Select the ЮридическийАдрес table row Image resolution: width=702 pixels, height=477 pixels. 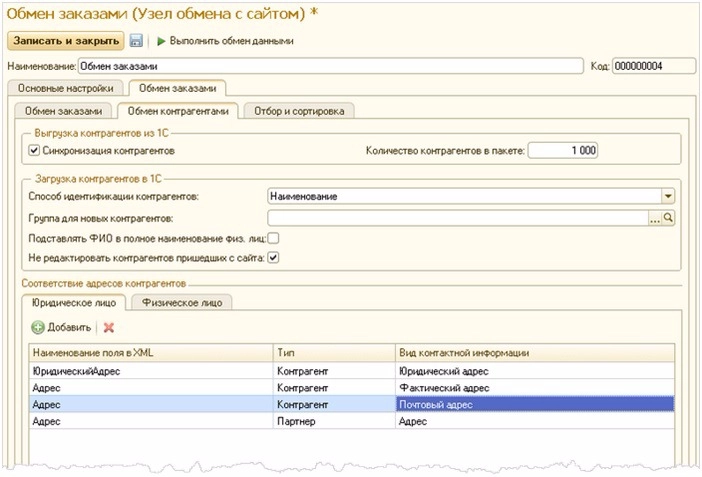150,371
